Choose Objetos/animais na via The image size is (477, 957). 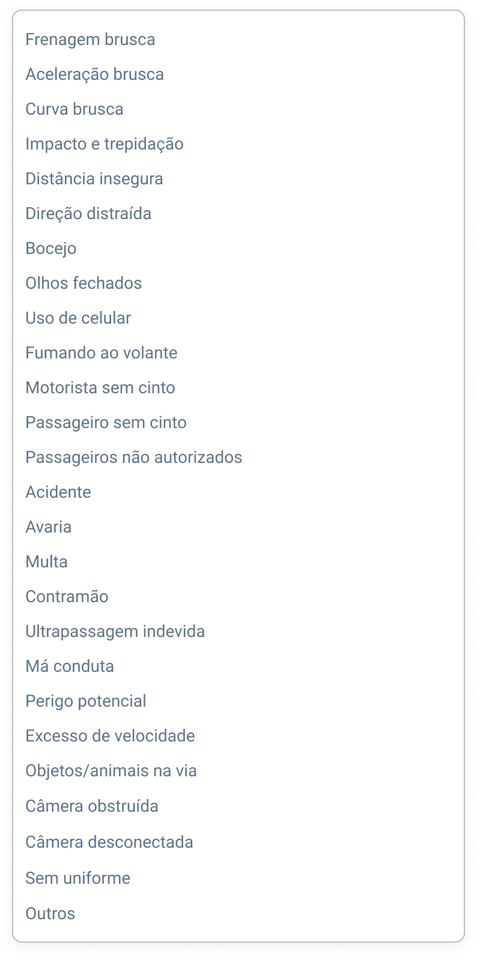click(238, 771)
